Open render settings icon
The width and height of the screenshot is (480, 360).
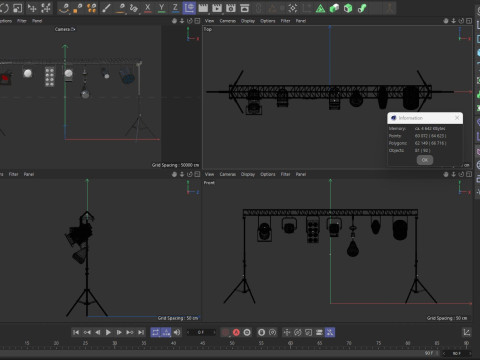(x=231, y=8)
